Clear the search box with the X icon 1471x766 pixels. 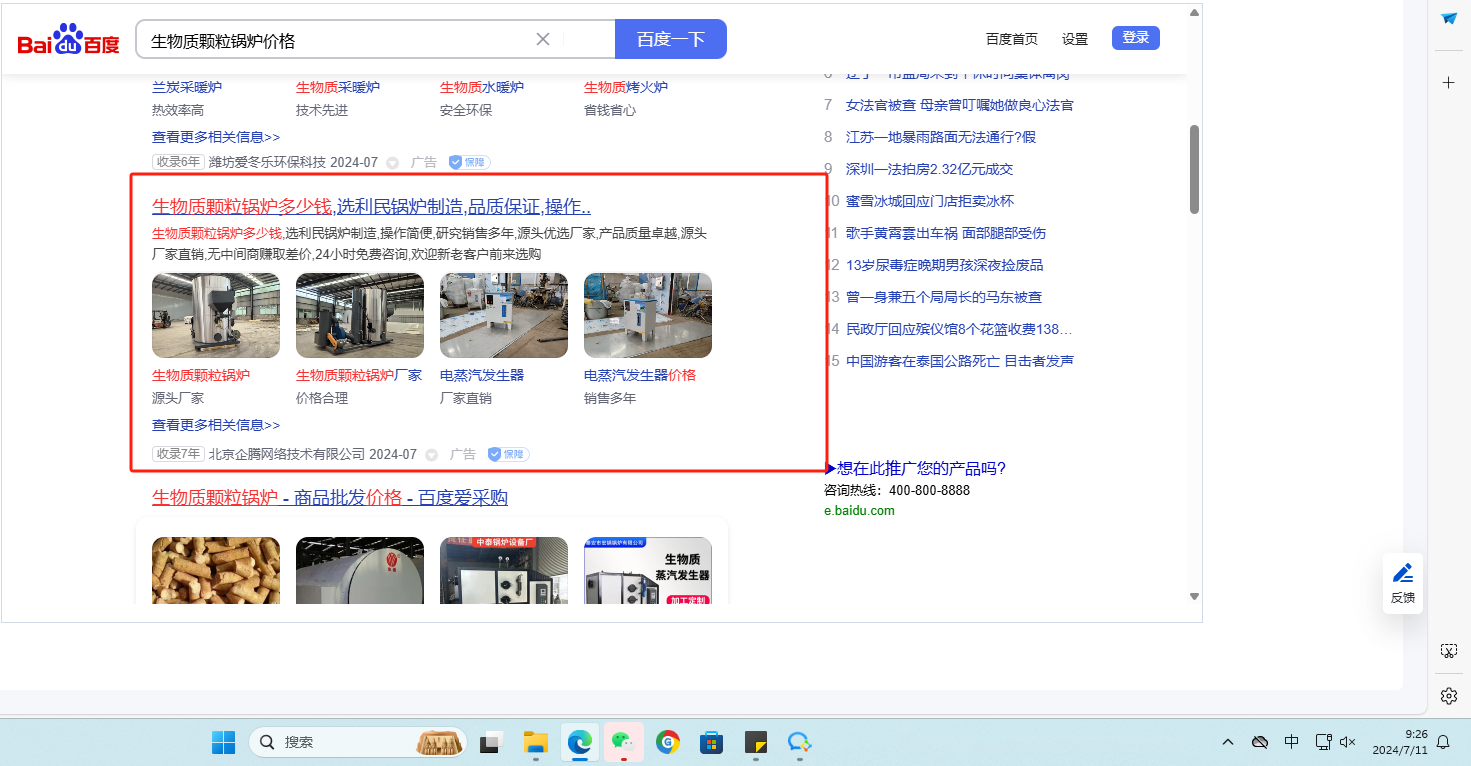pyautogui.click(x=543, y=40)
